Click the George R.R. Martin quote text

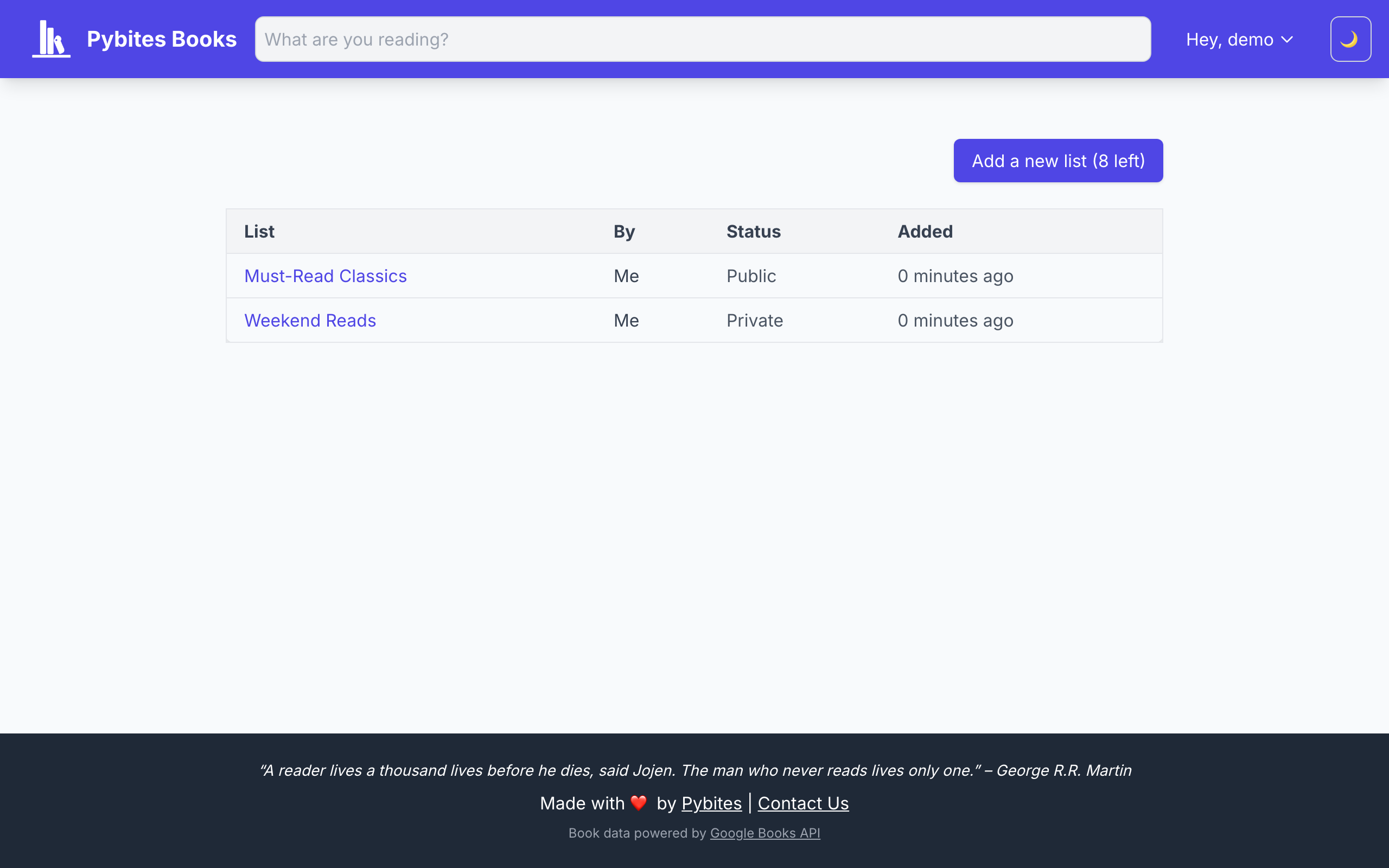pyautogui.click(x=694, y=770)
